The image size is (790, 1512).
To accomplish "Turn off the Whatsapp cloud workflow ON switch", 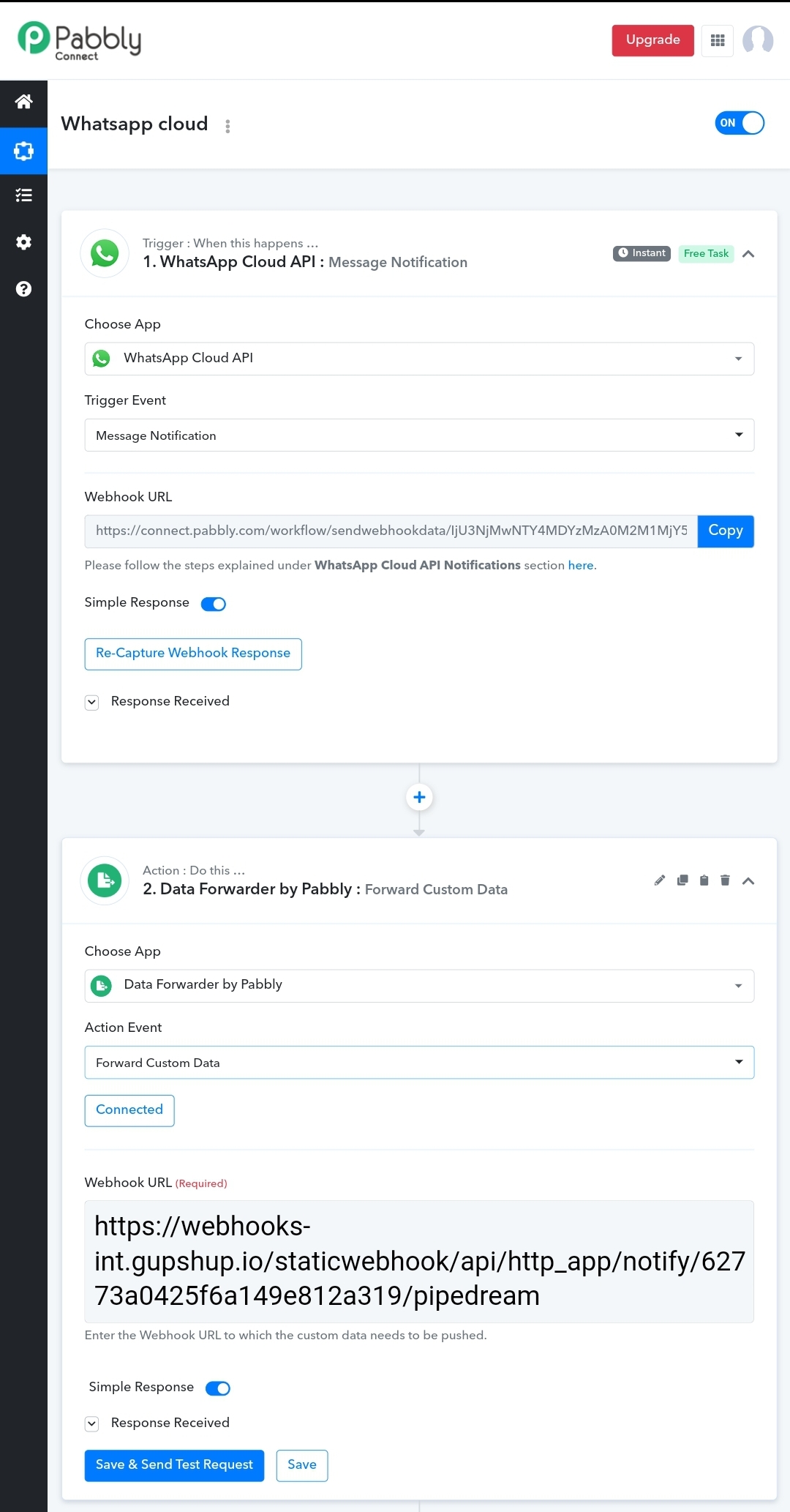I will coord(740,123).
